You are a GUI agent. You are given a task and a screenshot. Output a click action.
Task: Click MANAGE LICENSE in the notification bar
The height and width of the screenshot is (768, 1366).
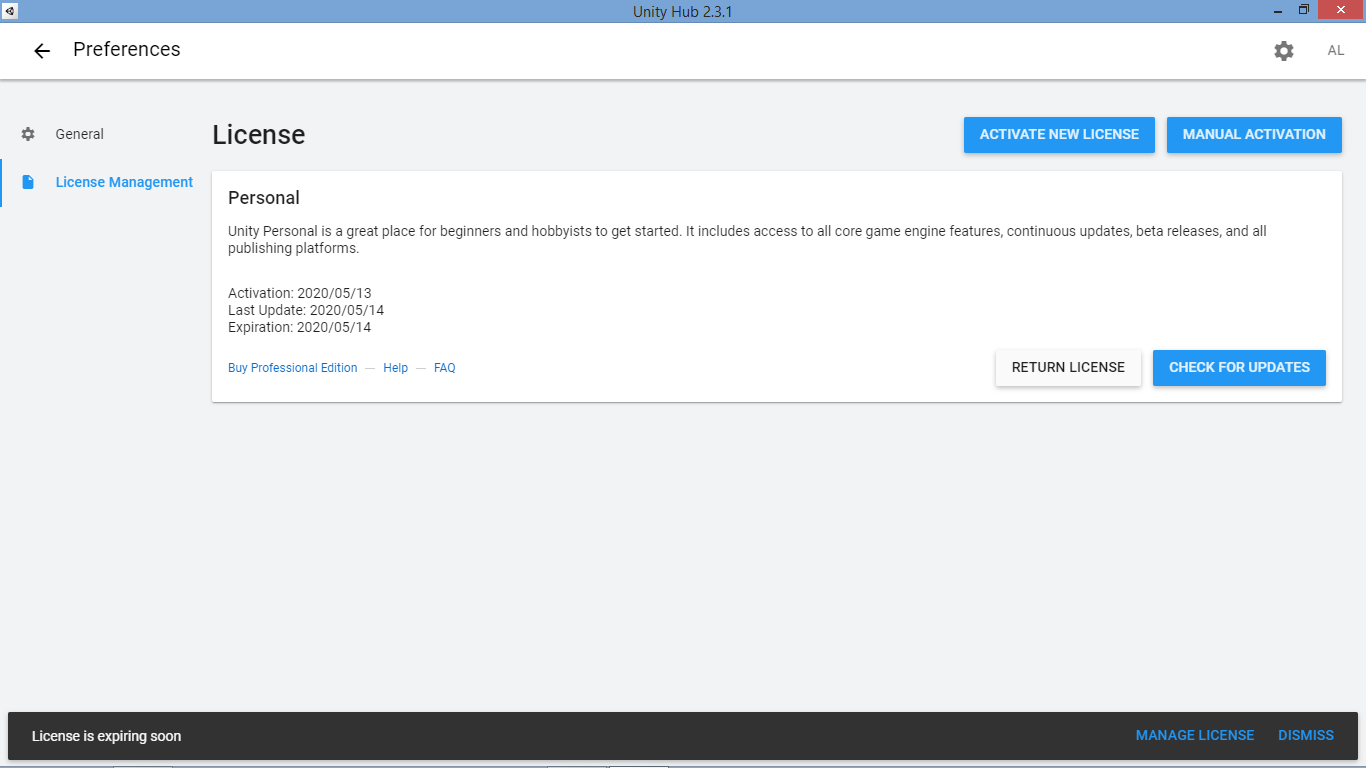click(1195, 735)
